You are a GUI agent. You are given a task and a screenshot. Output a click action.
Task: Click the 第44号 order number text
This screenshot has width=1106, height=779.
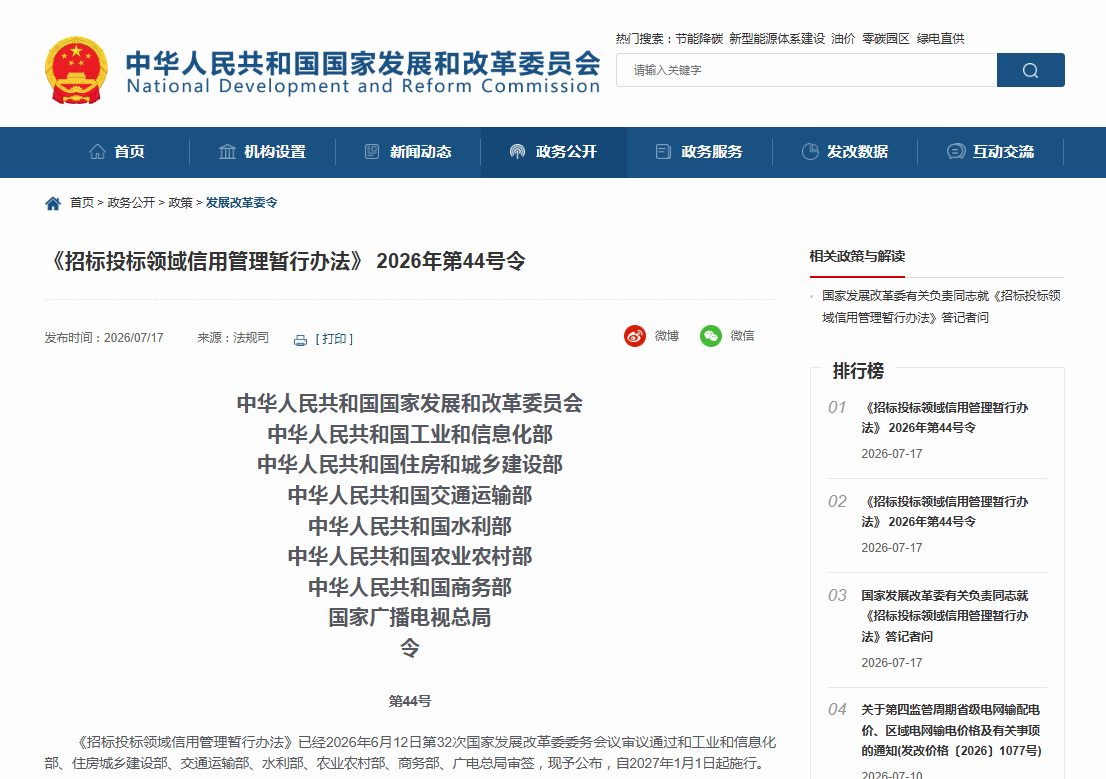[x=410, y=701]
